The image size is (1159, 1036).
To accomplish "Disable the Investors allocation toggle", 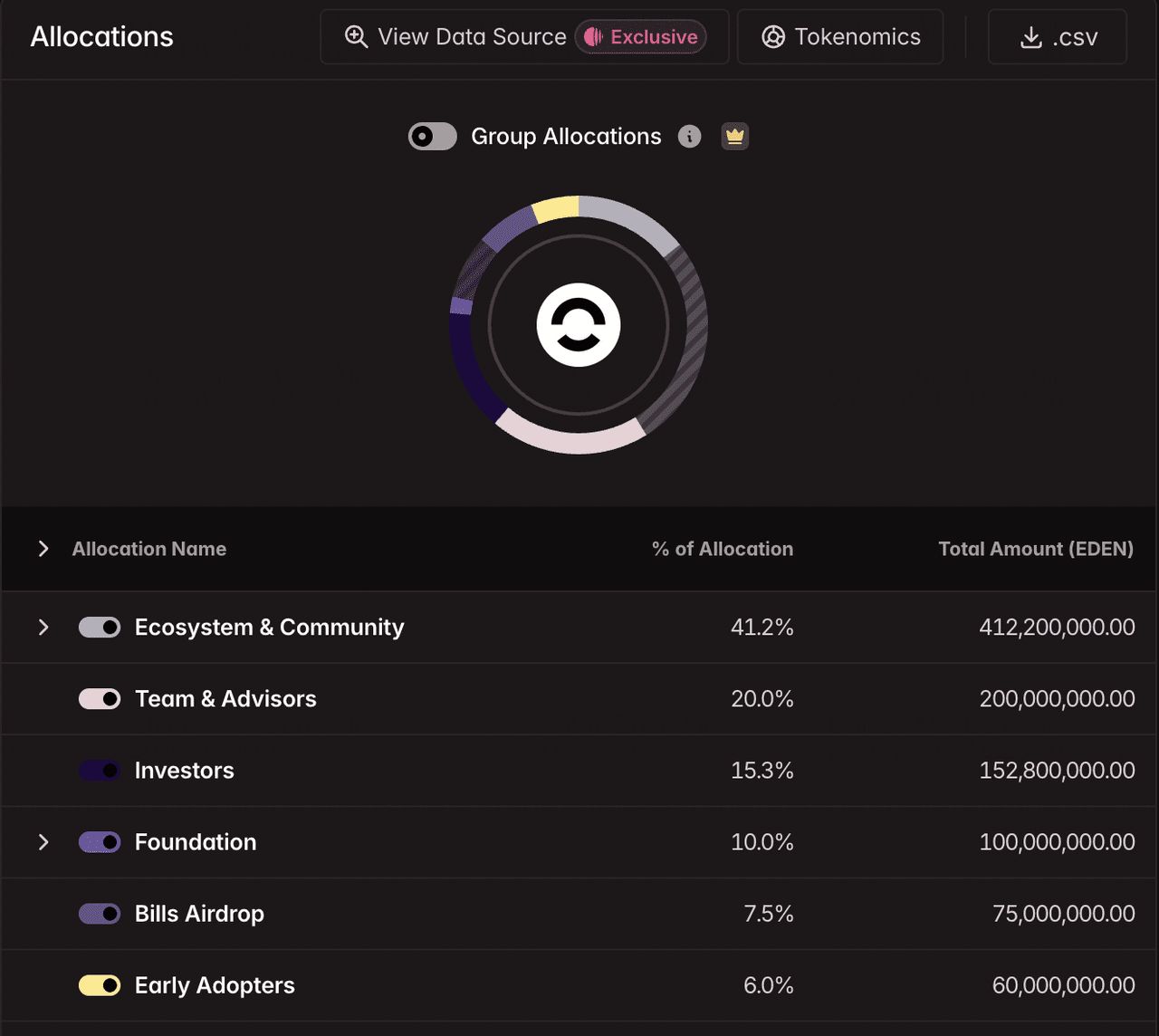I will 100,771.
